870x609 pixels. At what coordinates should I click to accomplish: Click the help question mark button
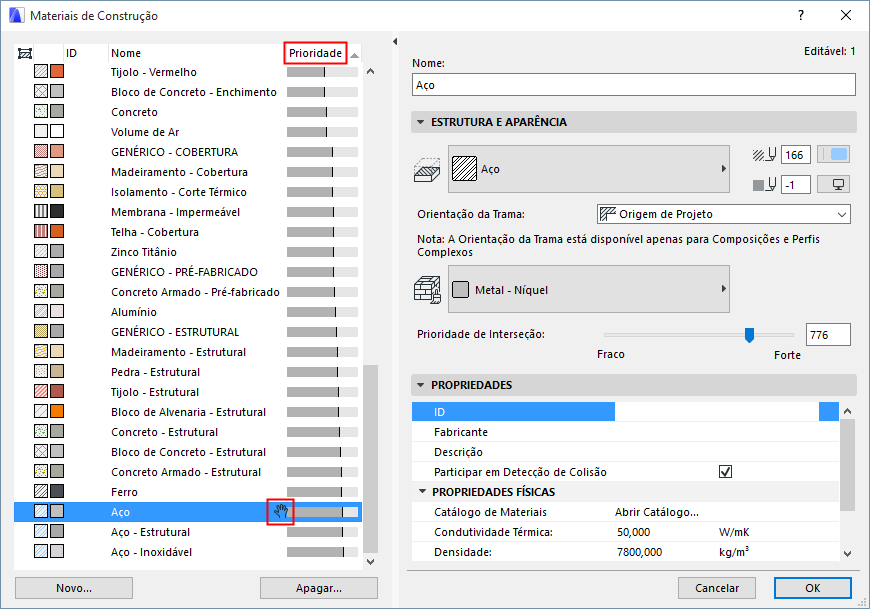coord(801,16)
